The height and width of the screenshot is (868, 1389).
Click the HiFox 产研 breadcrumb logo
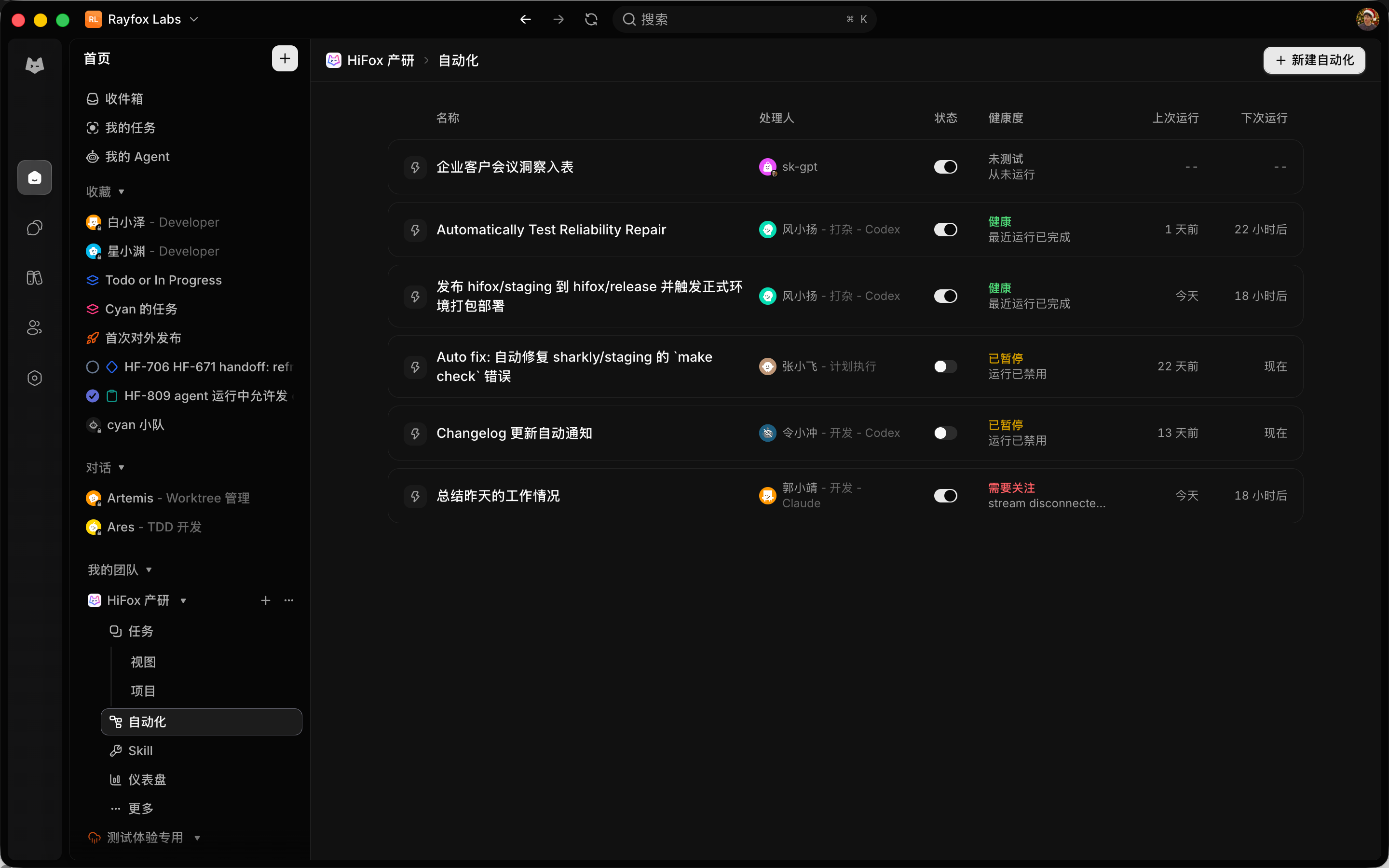pos(333,60)
